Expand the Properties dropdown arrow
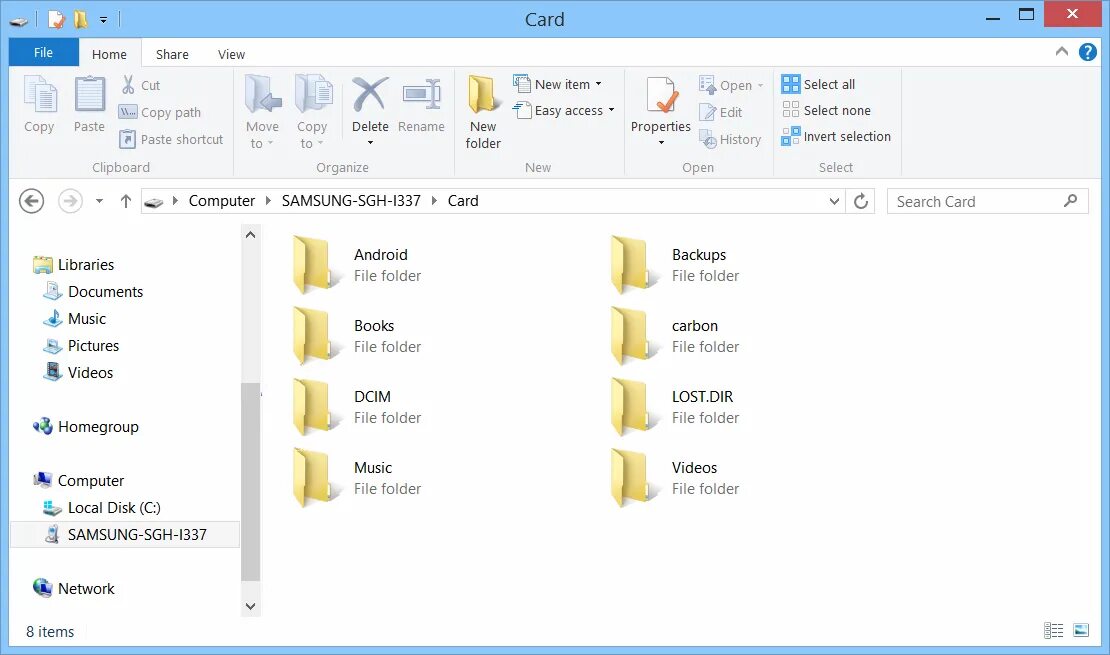Screen dimensions: 1110x655 661,143
